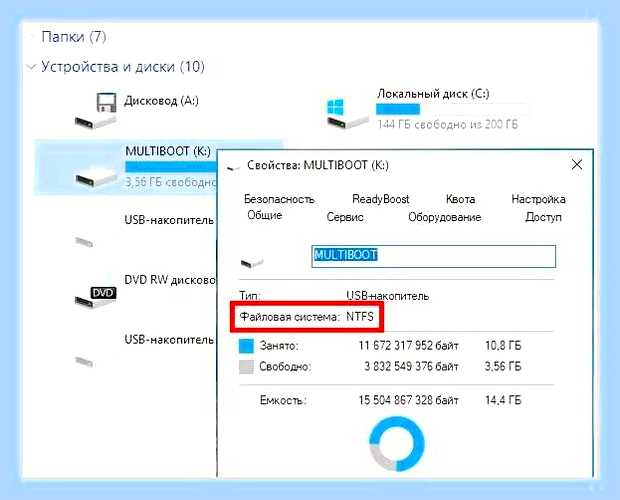
Task: Click the DVD RW дисковод label
Action: (x=170, y=280)
